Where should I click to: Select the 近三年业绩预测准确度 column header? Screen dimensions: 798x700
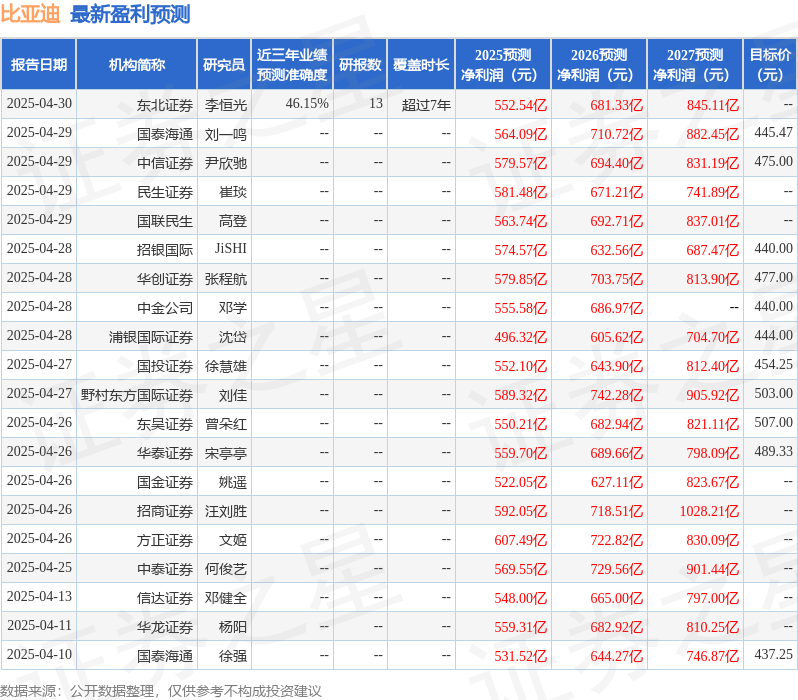point(292,65)
